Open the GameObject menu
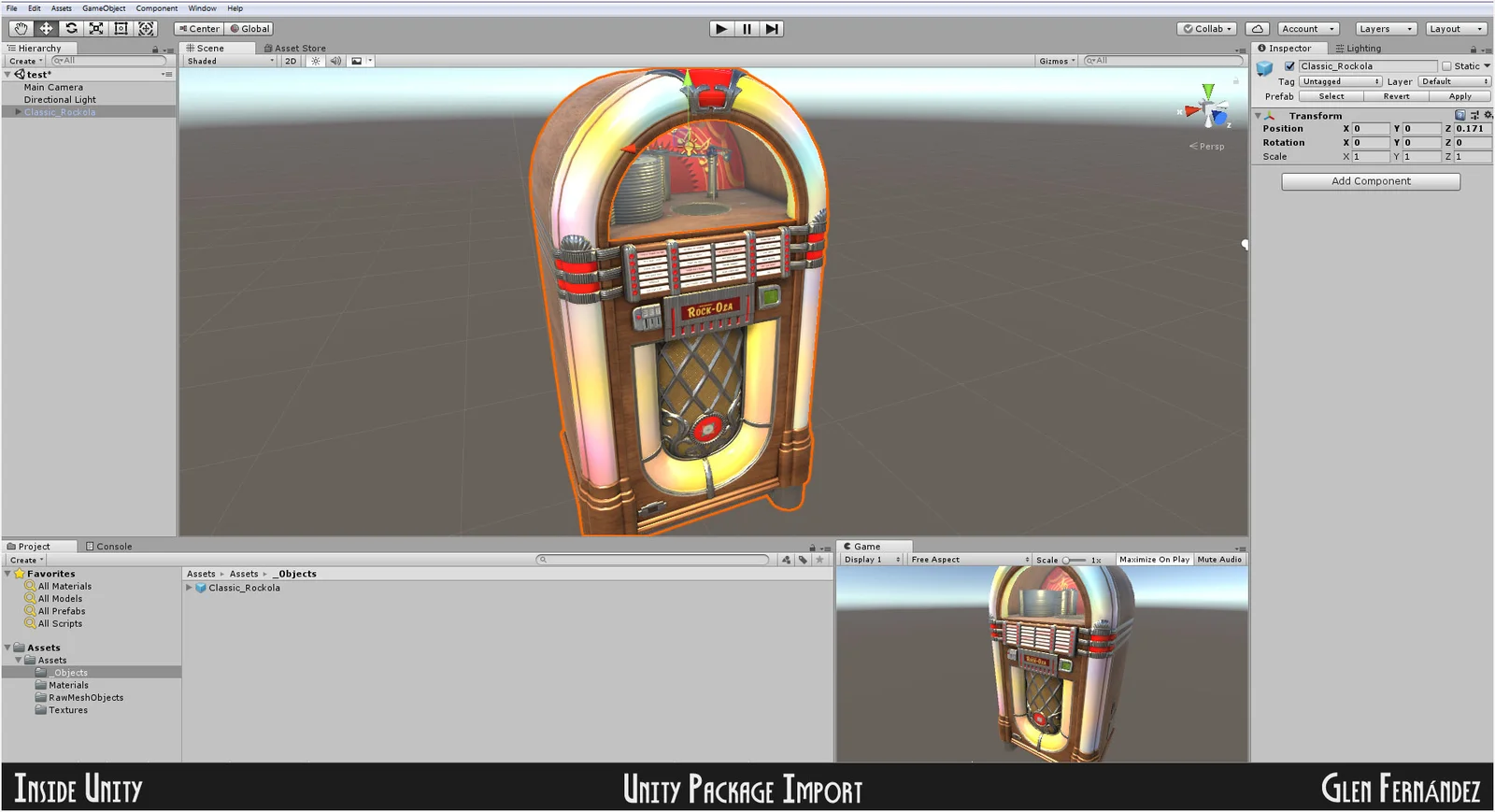 click(x=104, y=8)
